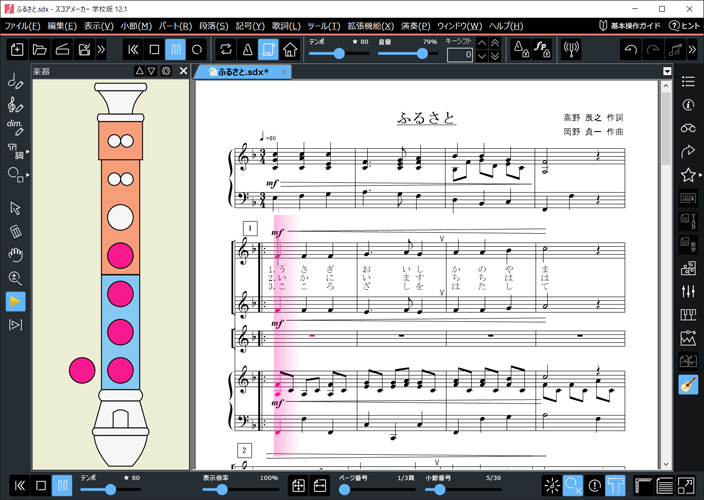The image size is (704, 500).
Task: Click the key shift value field
Action: point(460,55)
